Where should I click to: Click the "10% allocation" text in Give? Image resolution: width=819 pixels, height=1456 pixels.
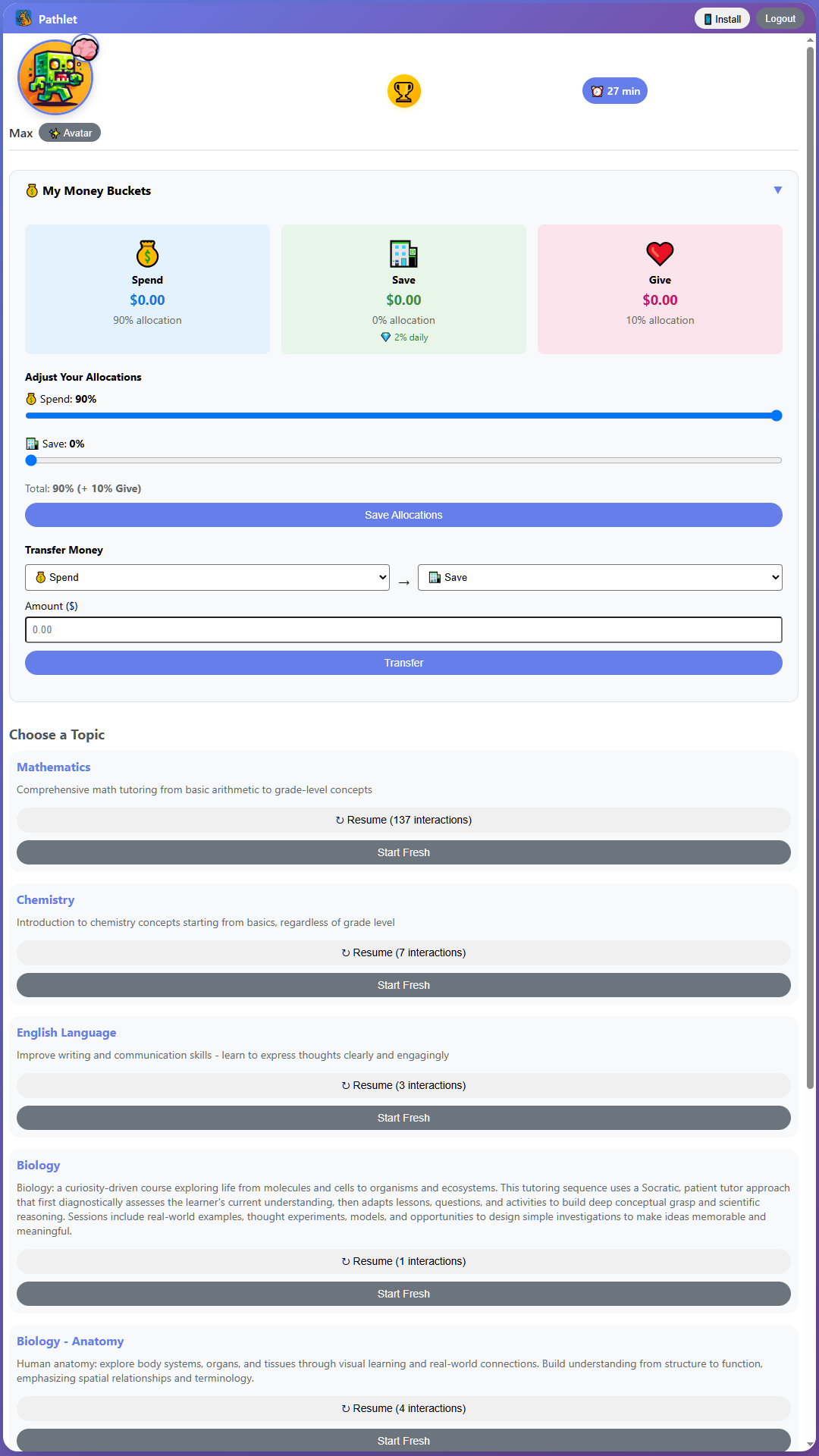(660, 320)
